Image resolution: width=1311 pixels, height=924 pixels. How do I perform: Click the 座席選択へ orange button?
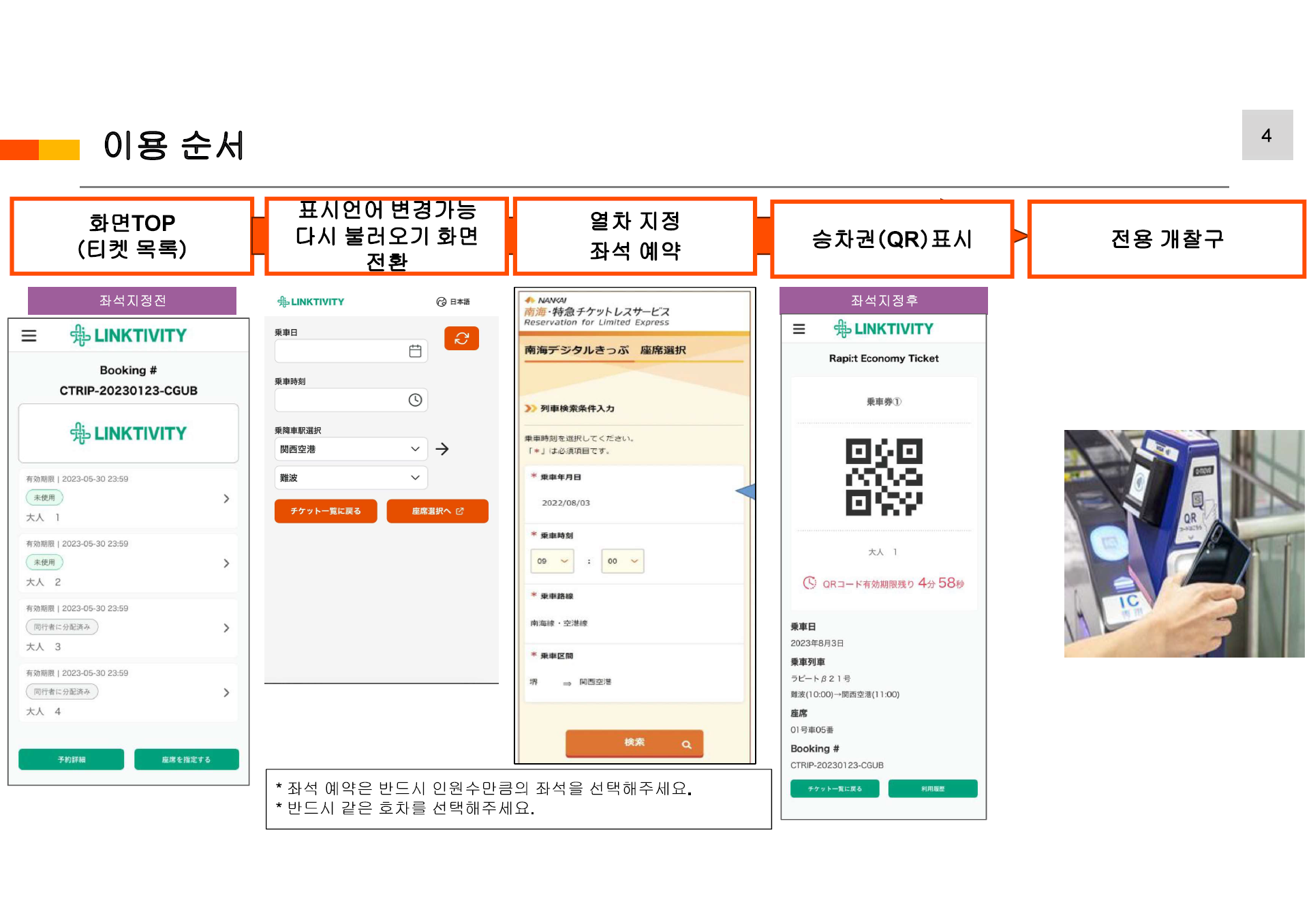coord(437,511)
